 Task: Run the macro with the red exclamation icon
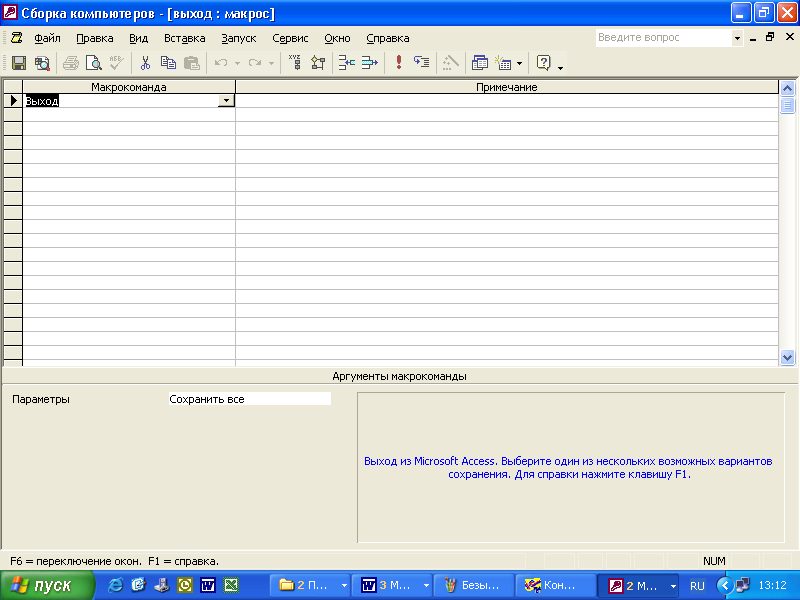(399, 63)
